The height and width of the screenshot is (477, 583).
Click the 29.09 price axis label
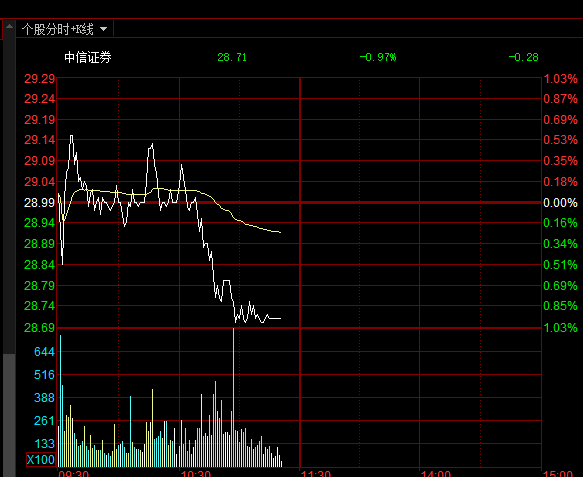tap(39, 161)
